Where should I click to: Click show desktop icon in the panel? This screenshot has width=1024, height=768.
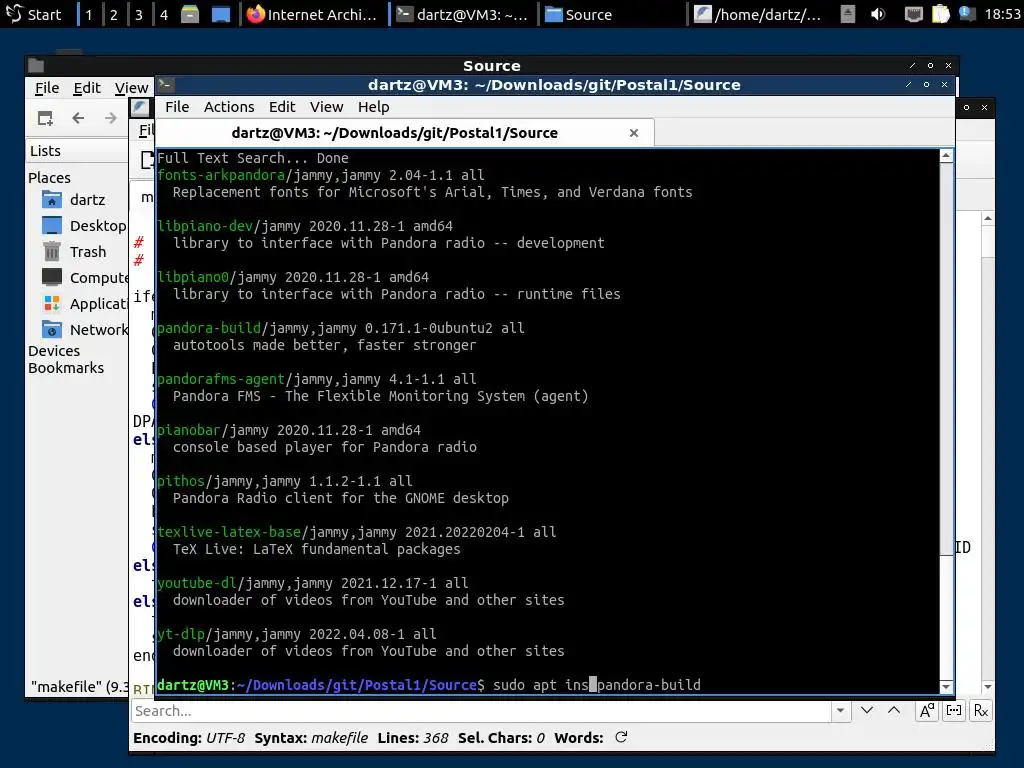(221, 14)
